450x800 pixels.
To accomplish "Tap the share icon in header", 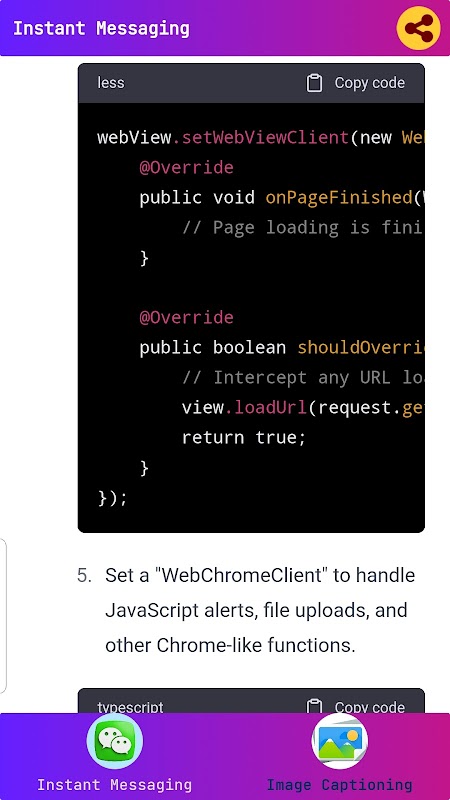I will pyautogui.click(x=418, y=28).
